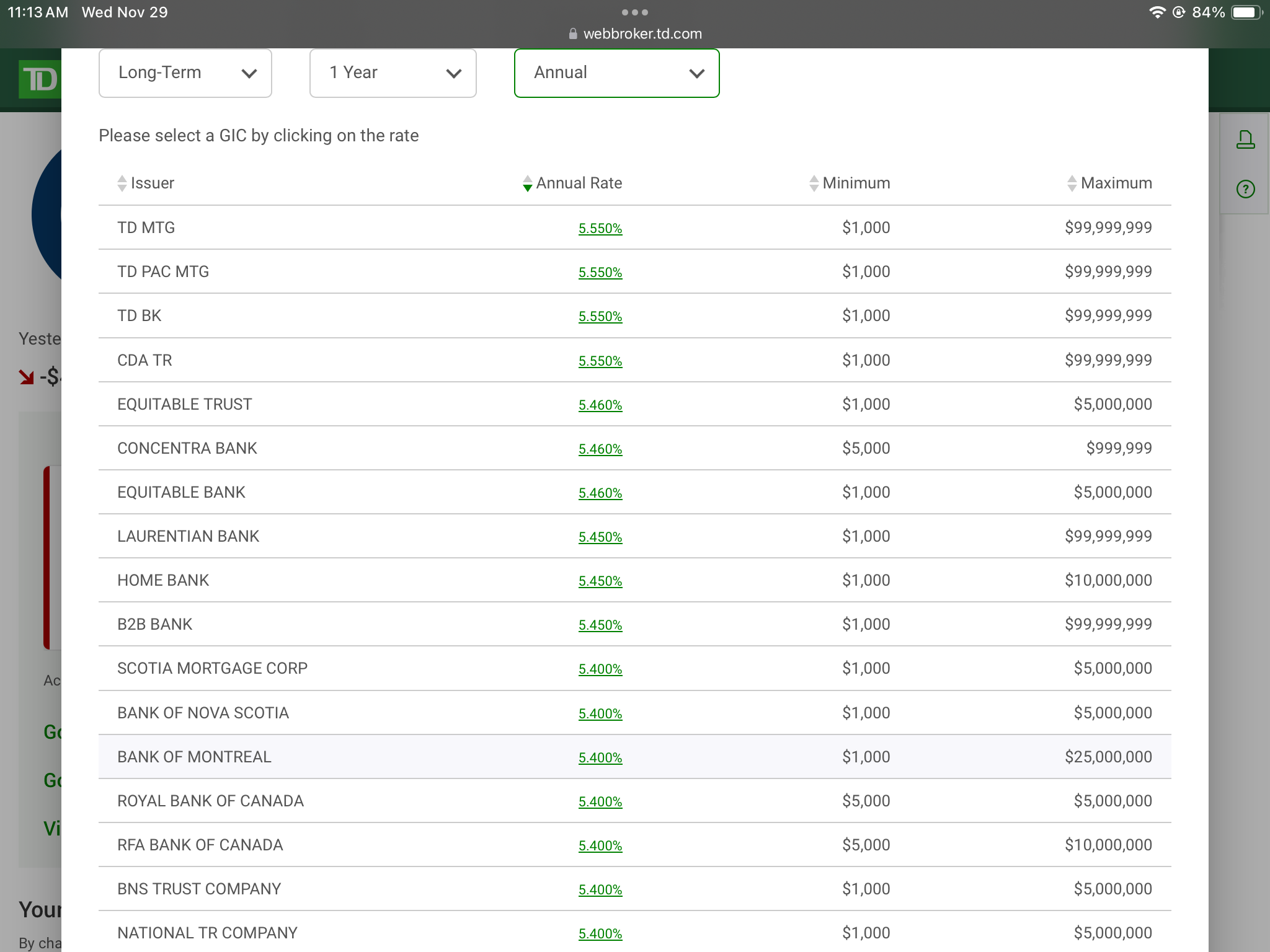Click the 'SCOTIA MORTGAGE CORP' issuer name
1270x952 pixels.
(x=212, y=669)
